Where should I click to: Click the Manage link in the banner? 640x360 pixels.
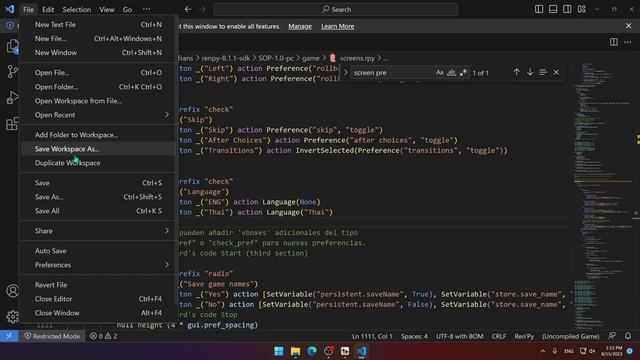[300, 26]
